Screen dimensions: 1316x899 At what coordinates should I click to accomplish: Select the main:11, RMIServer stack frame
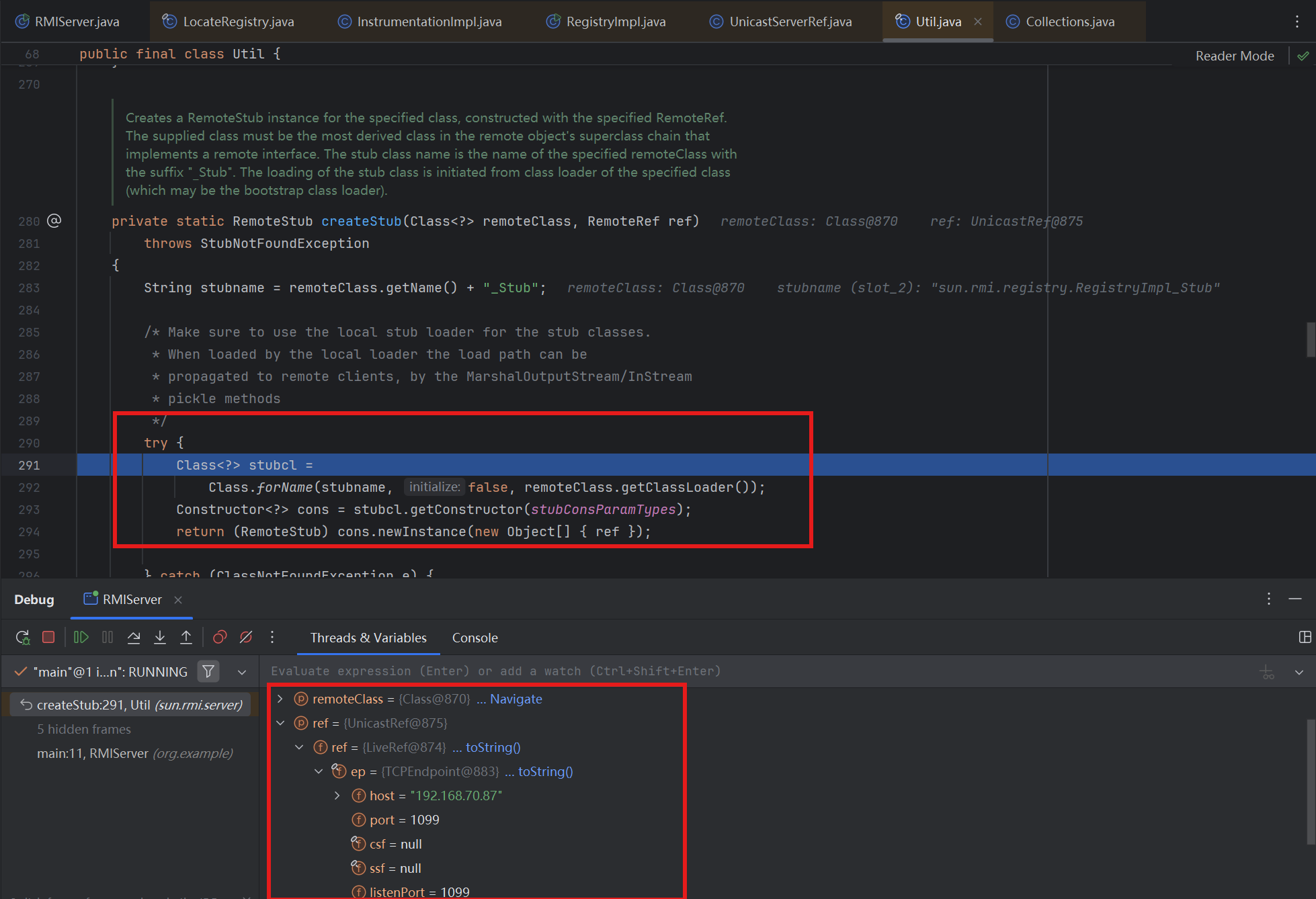[135, 753]
